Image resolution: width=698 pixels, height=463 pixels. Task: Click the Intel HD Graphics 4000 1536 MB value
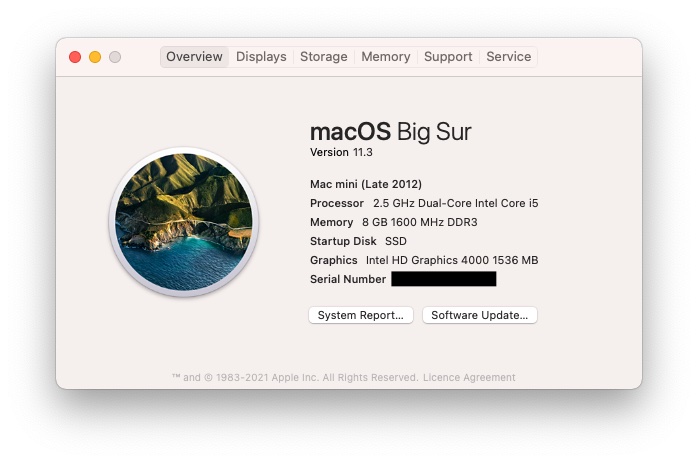click(452, 260)
